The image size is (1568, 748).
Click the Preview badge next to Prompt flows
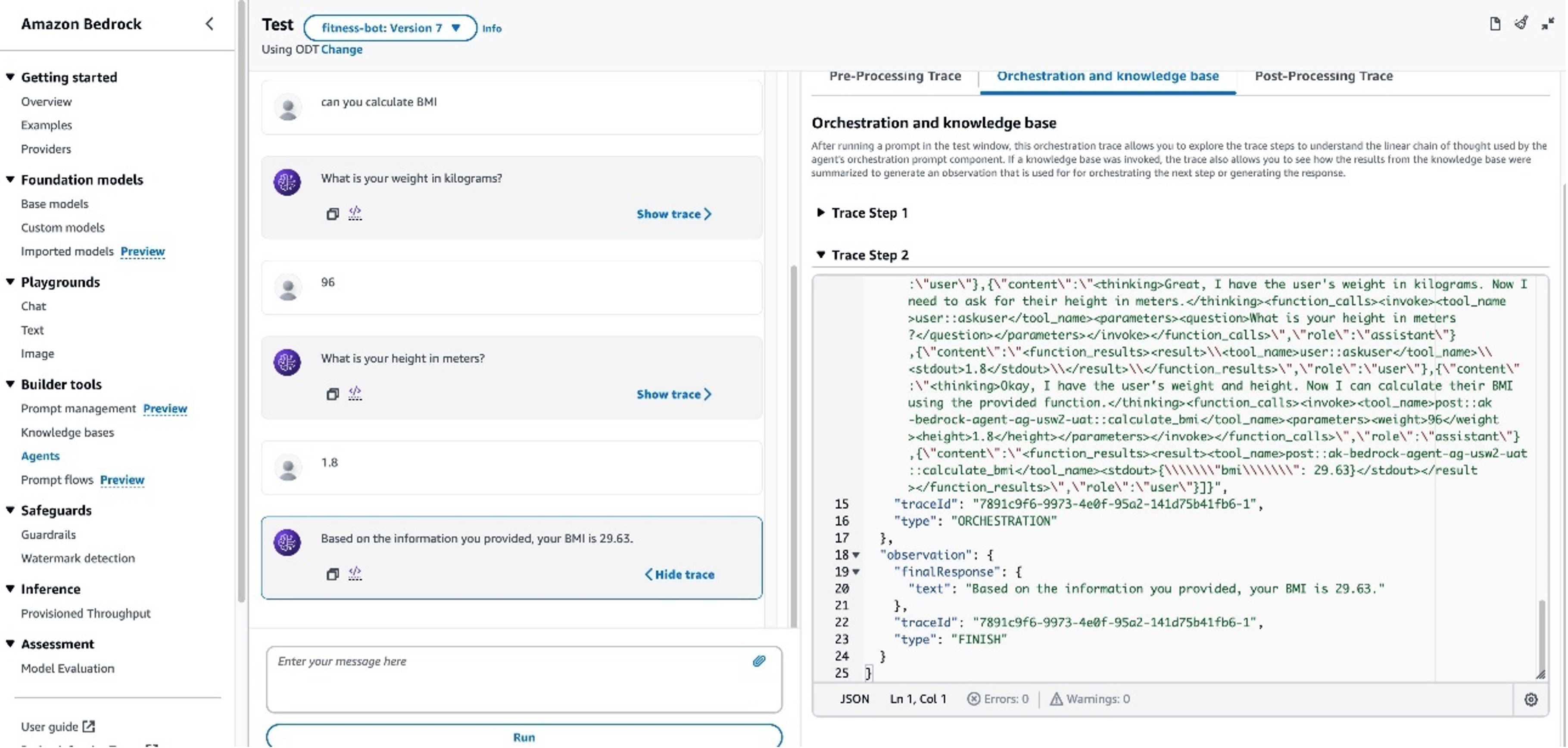pos(122,480)
